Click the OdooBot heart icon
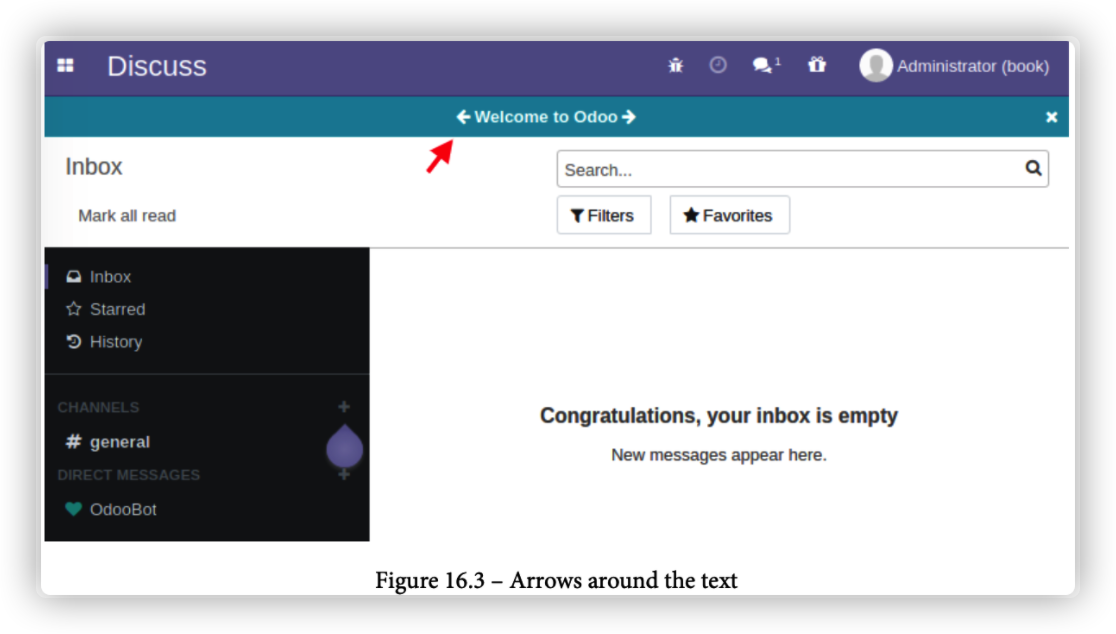Screen dimensions: 1116x634 point(73,509)
